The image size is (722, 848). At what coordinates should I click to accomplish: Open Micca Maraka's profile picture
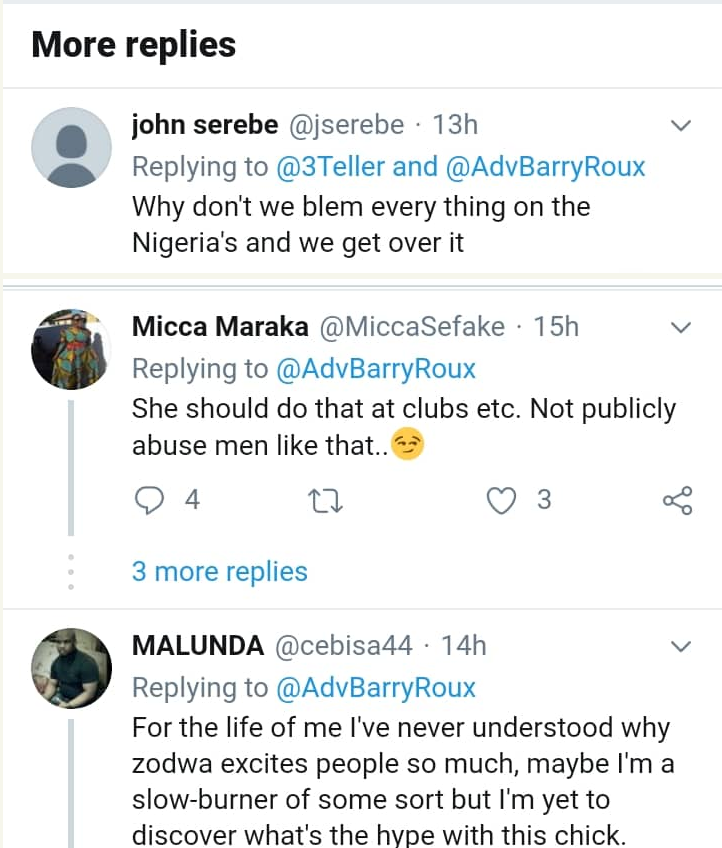click(71, 349)
